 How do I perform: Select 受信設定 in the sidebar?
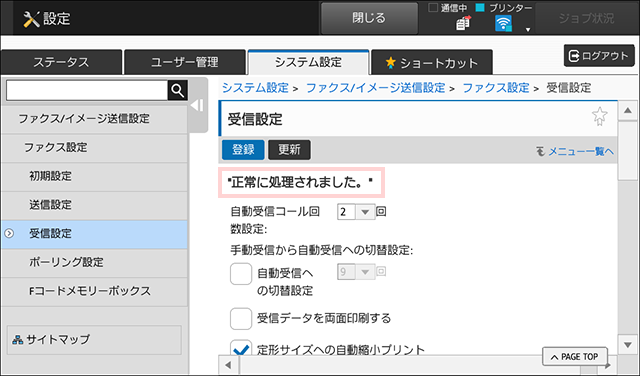pos(94,234)
